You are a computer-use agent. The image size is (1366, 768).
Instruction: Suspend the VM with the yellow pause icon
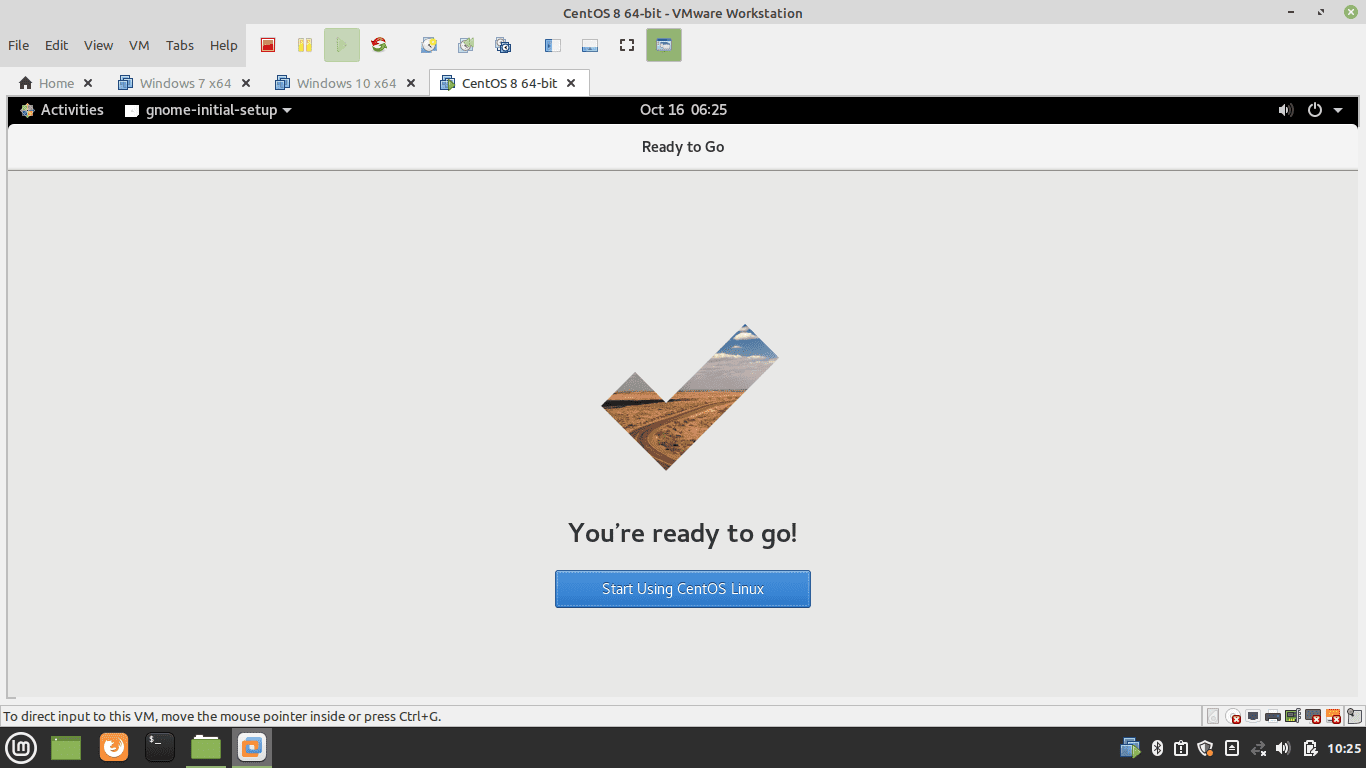click(x=305, y=45)
